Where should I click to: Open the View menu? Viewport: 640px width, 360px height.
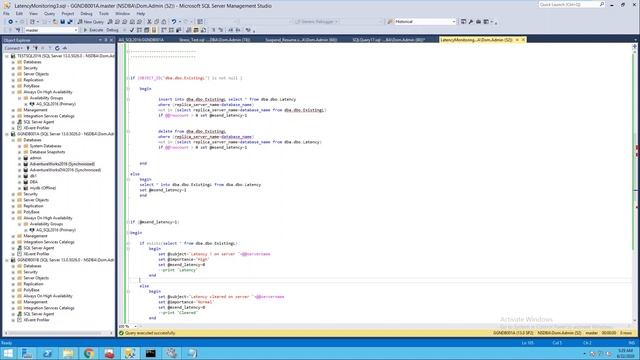click(x=33, y=13)
